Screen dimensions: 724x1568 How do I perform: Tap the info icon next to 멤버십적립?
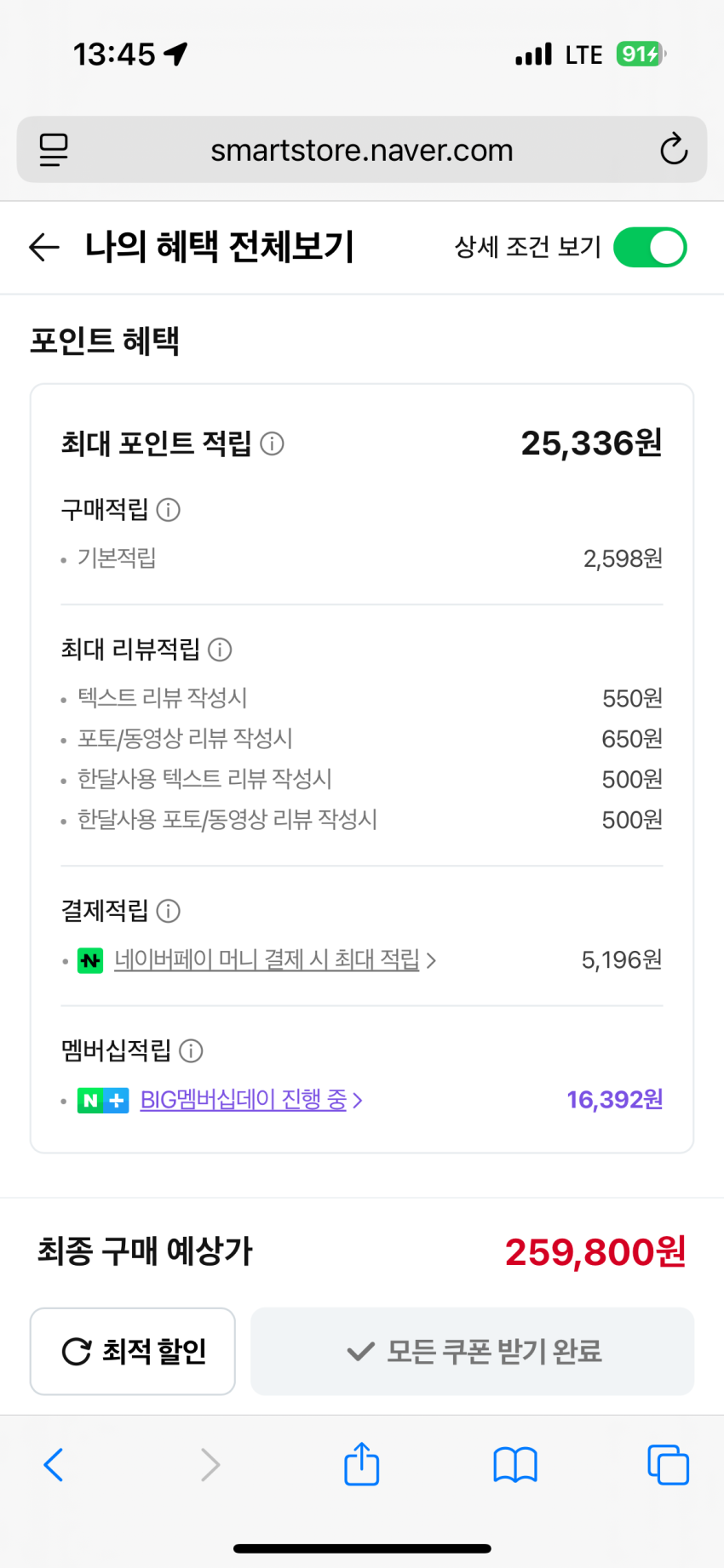[x=191, y=1051]
